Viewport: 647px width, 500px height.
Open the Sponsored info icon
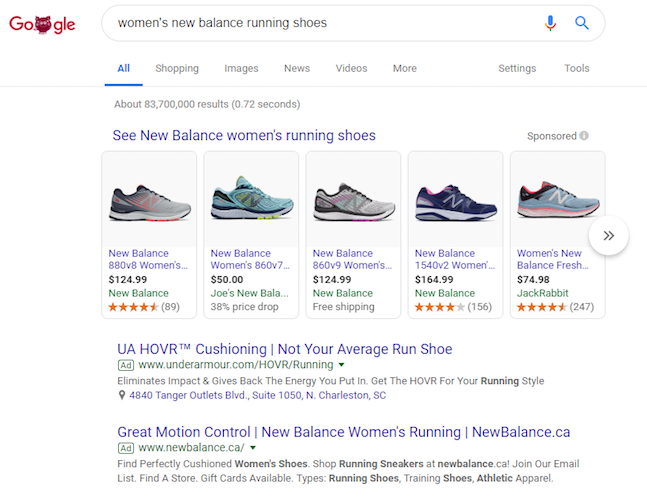click(584, 136)
